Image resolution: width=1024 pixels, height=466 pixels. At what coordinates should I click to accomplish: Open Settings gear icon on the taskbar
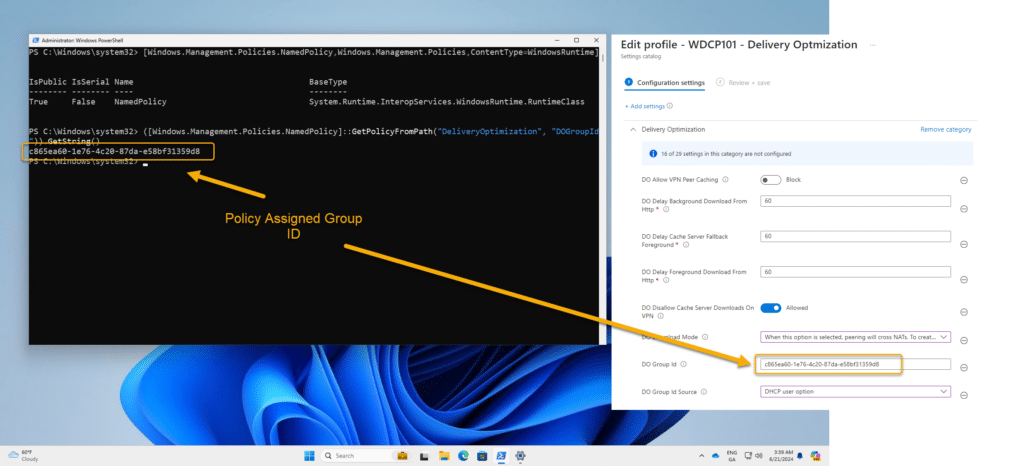[520, 456]
